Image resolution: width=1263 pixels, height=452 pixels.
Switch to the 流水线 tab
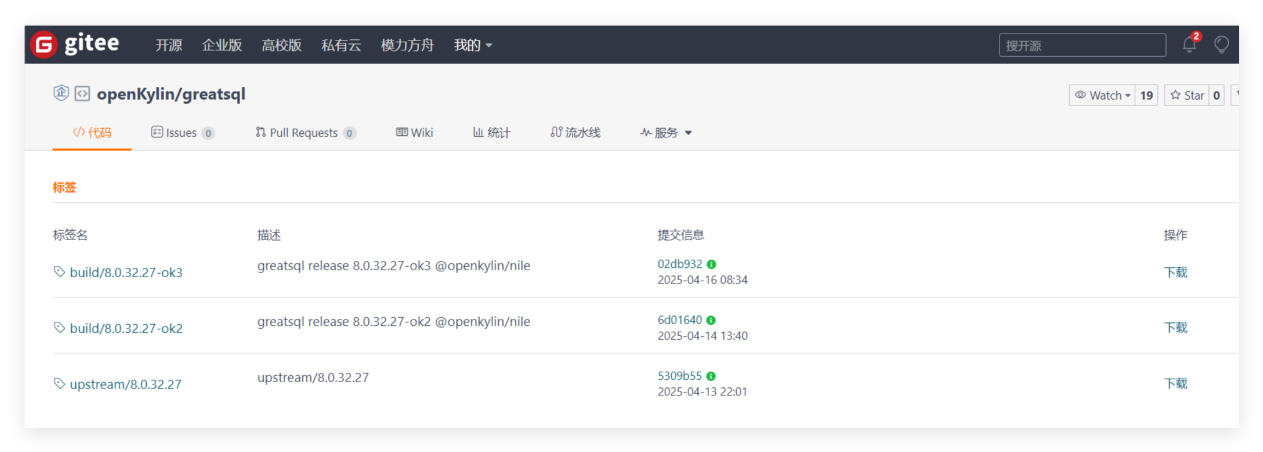(x=575, y=132)
